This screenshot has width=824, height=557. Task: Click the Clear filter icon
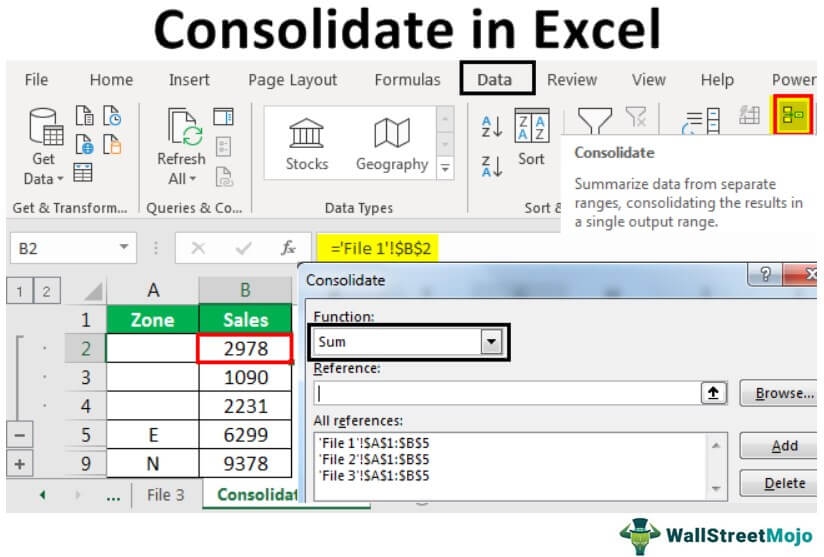(x=636, y=117)
